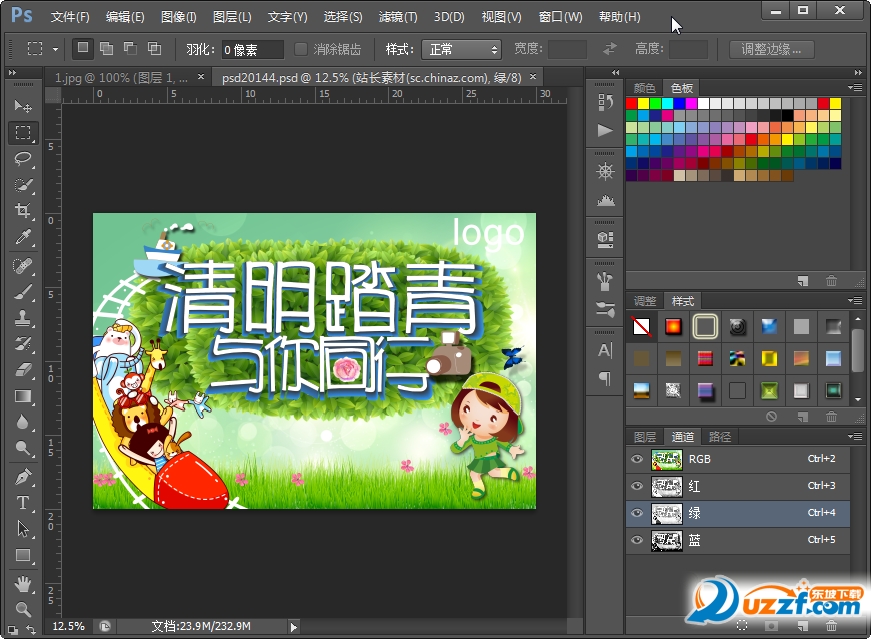Select the Hand tool
This screenshot has width=871, height=639.
click(22, 583)
